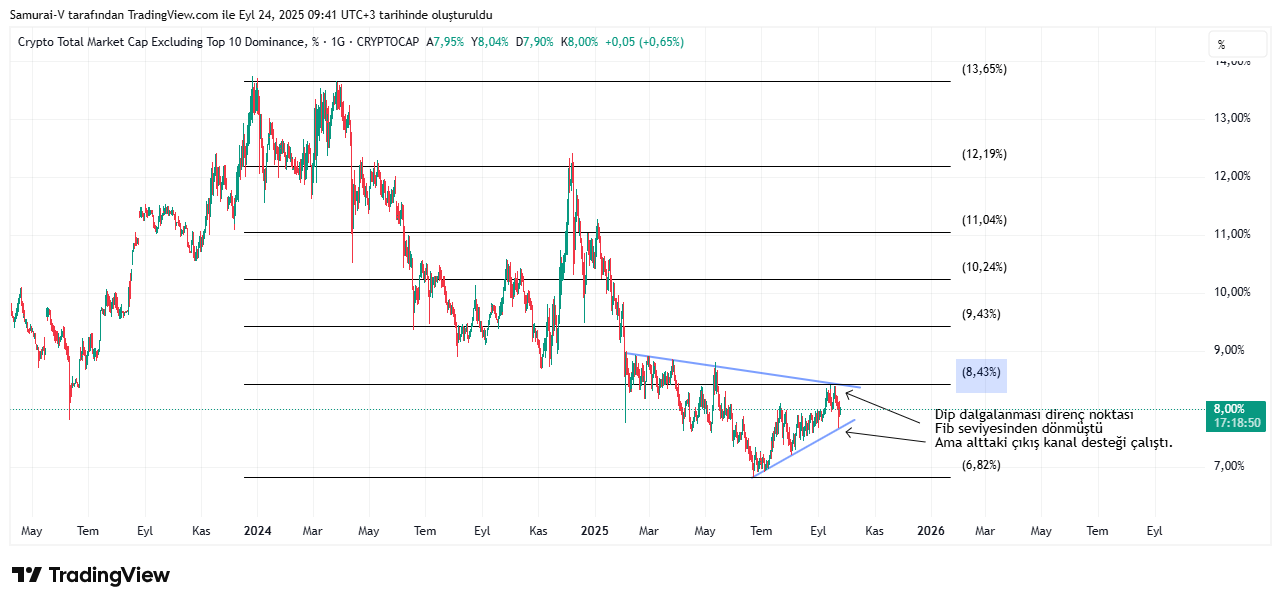The width and height of the screenshot is (1281, 605).
Task: Select the 13,65% Fibonacci level label
Action: (x=984, y=69)
